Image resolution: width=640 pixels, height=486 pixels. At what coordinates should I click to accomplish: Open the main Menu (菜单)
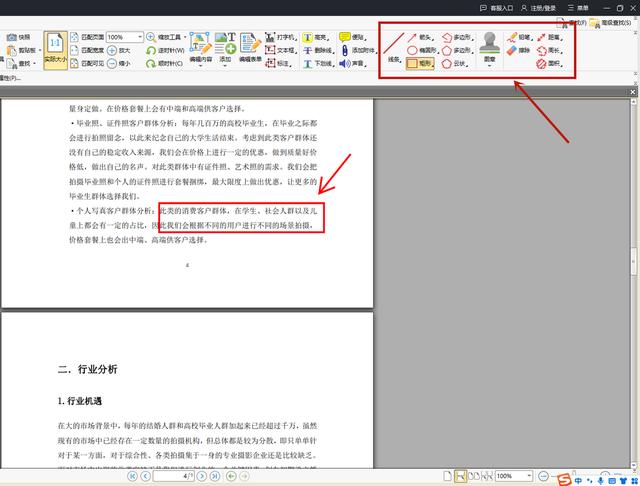(578, 8)
